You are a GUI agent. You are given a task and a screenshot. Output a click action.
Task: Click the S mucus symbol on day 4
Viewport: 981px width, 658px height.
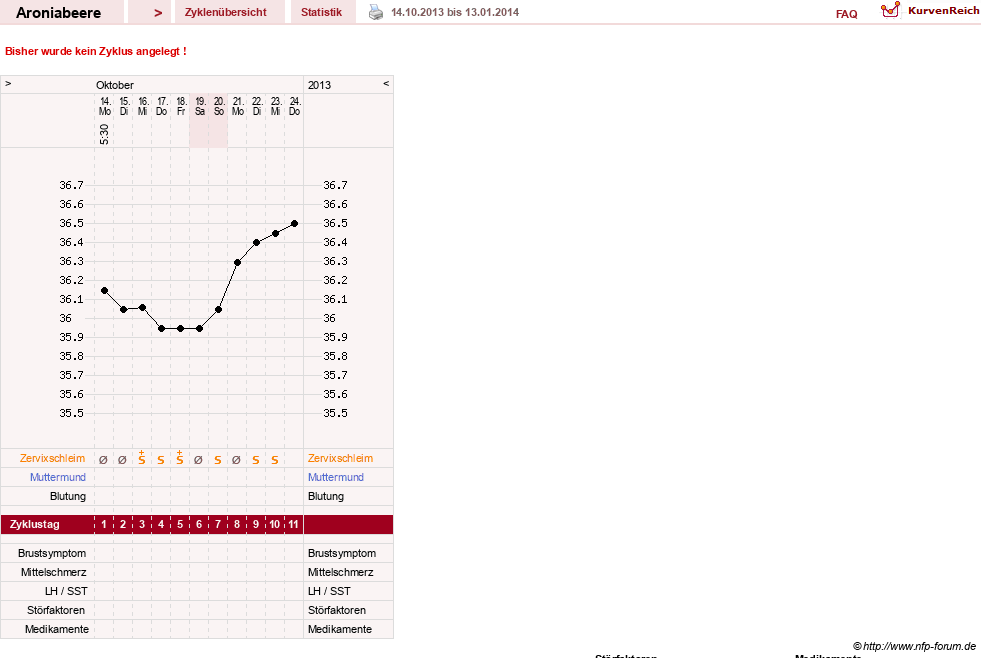161,460
